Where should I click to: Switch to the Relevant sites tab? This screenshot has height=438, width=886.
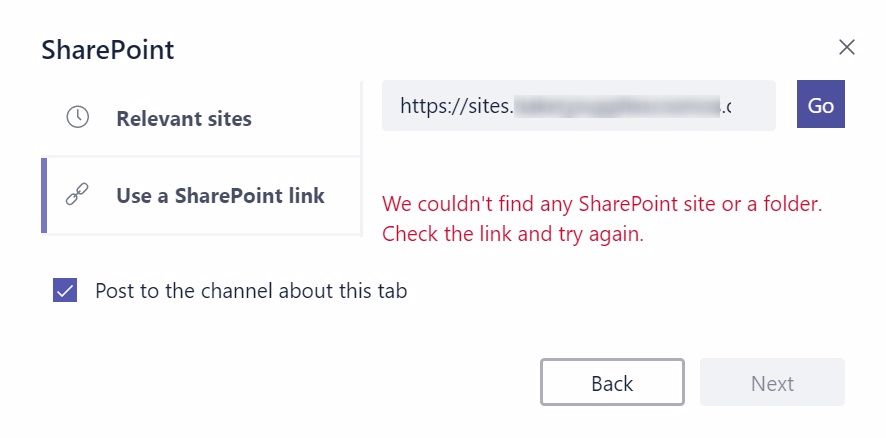(201, 119)
